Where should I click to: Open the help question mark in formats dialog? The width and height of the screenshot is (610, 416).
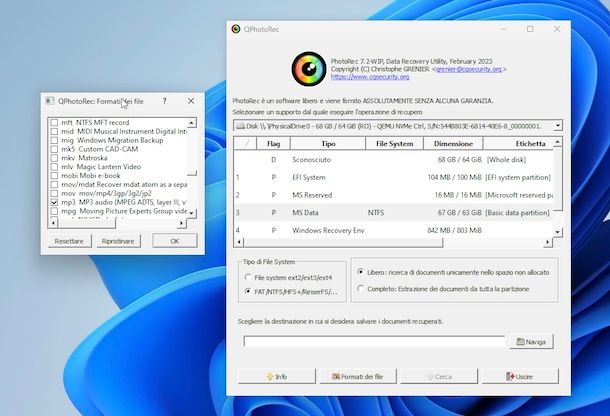[x=164, y=101]
